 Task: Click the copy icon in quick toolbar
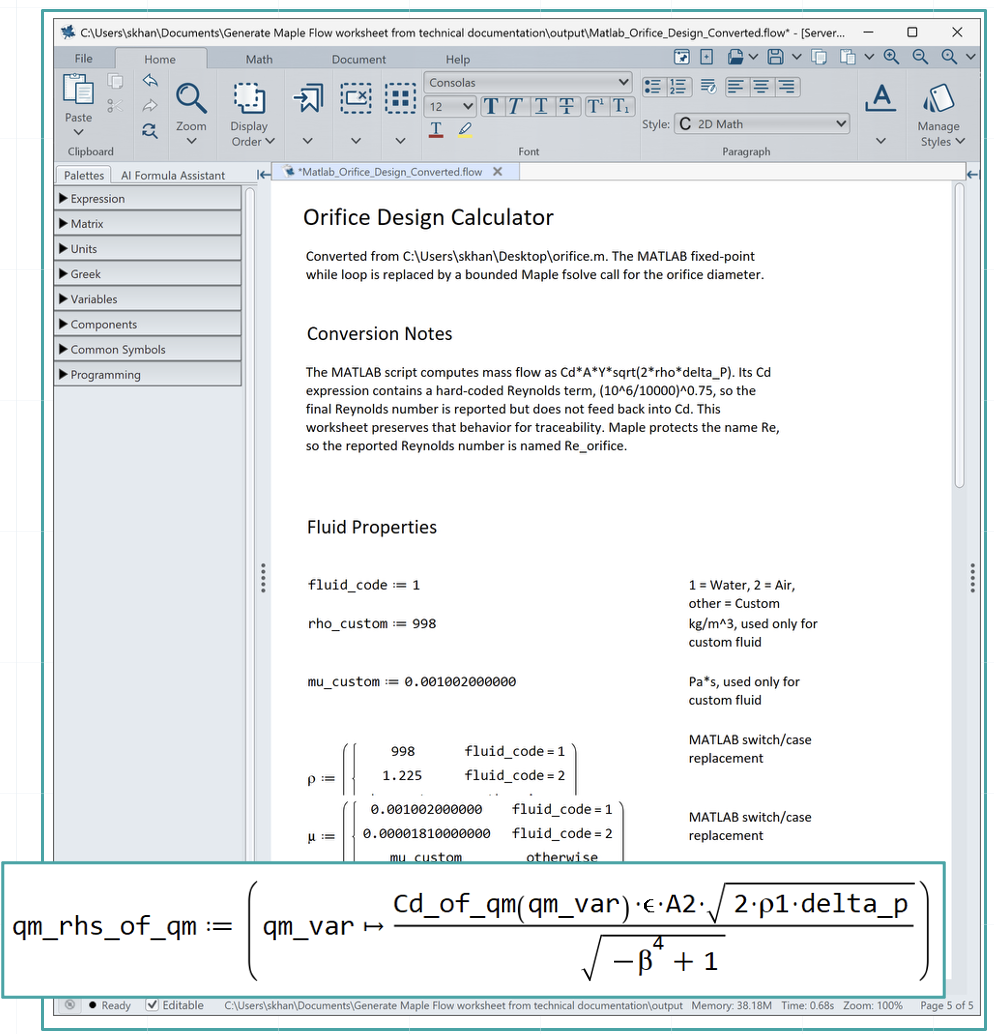pyautogui.click(x=819, y=57)
